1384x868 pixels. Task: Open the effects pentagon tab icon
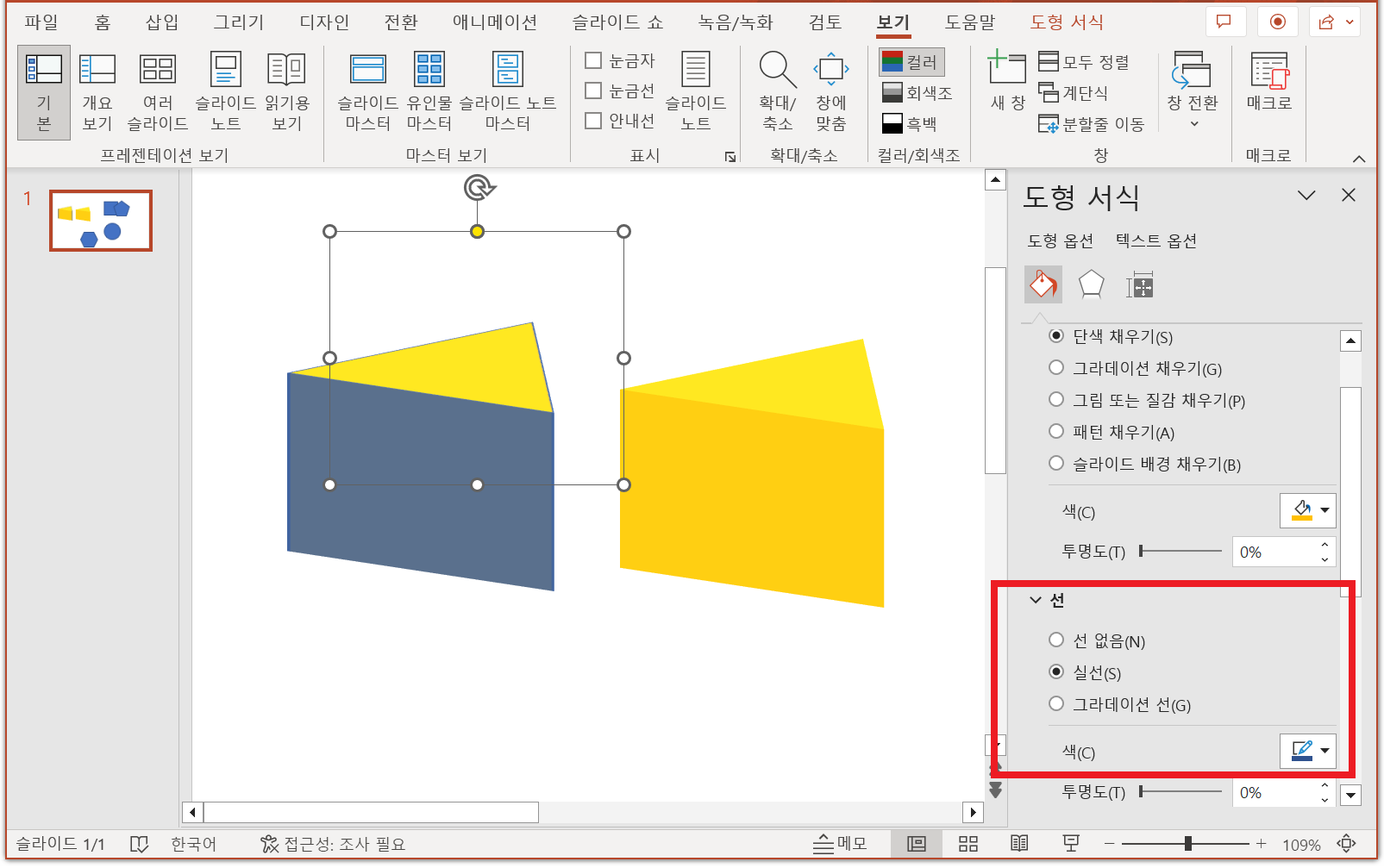1091,284
